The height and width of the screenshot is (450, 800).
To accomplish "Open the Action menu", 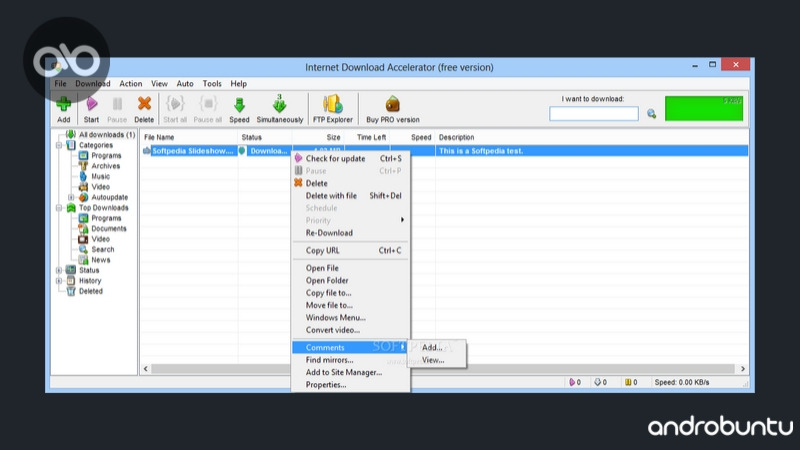I will [131, 83].
